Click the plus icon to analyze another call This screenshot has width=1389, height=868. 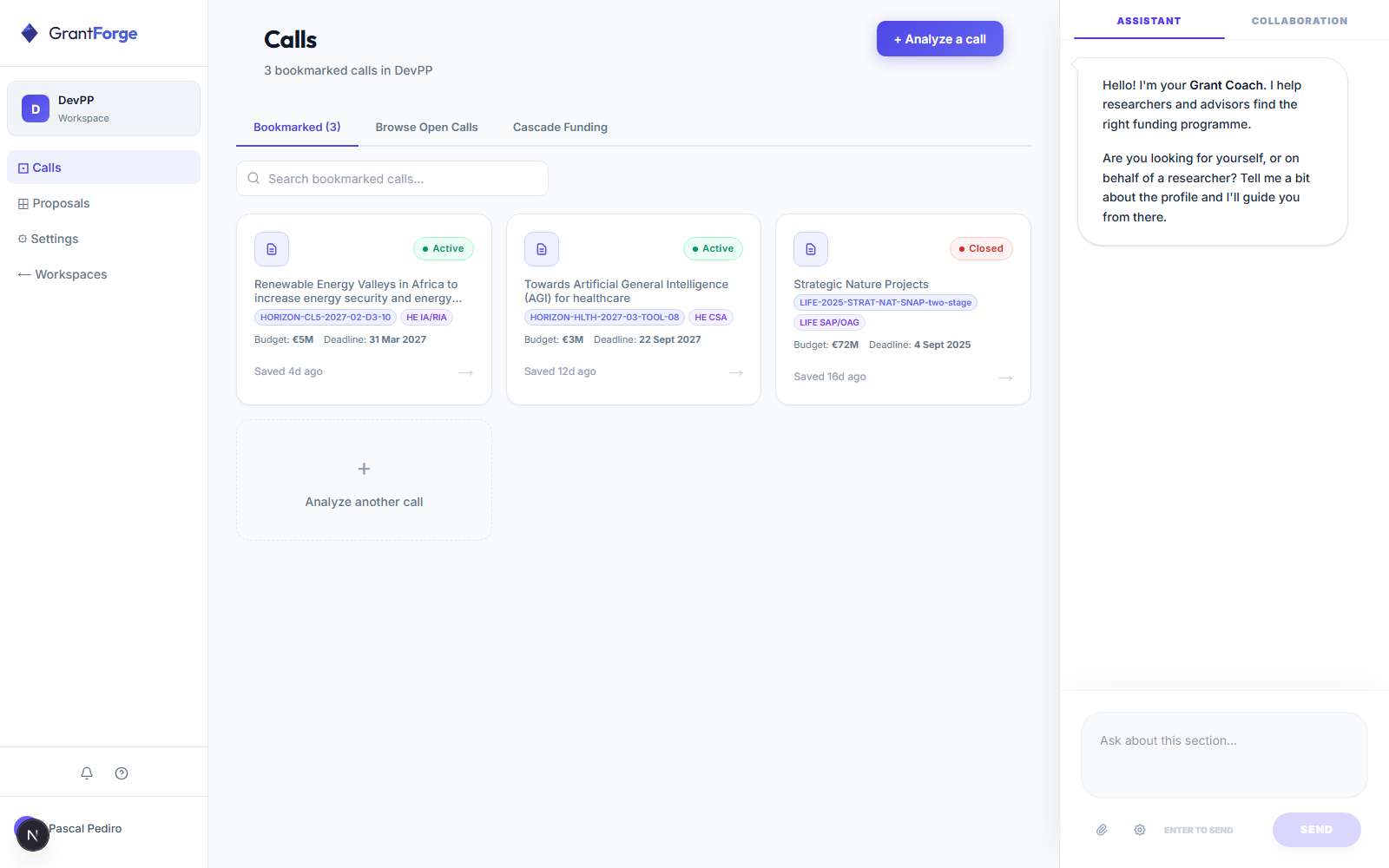tap(364, 469)
